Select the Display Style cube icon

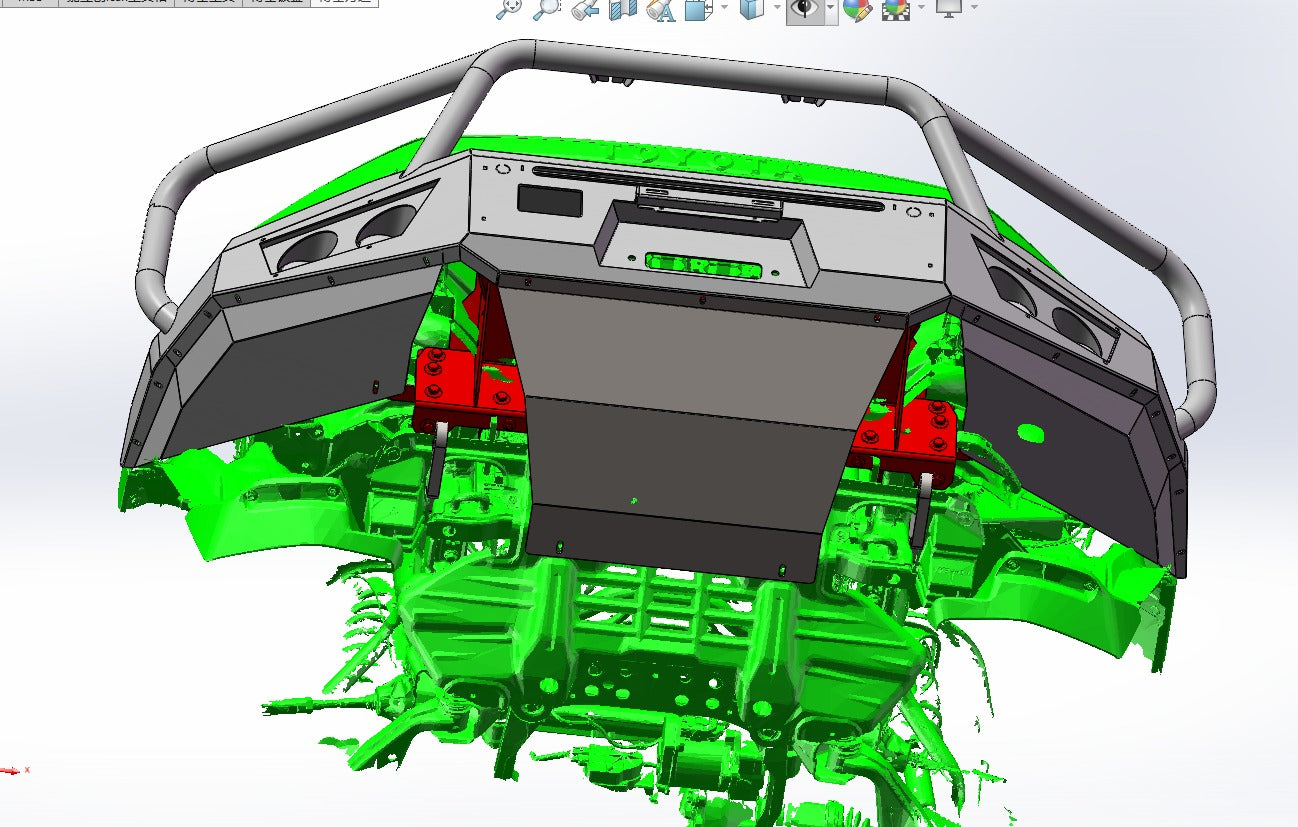tap(750, 10)
